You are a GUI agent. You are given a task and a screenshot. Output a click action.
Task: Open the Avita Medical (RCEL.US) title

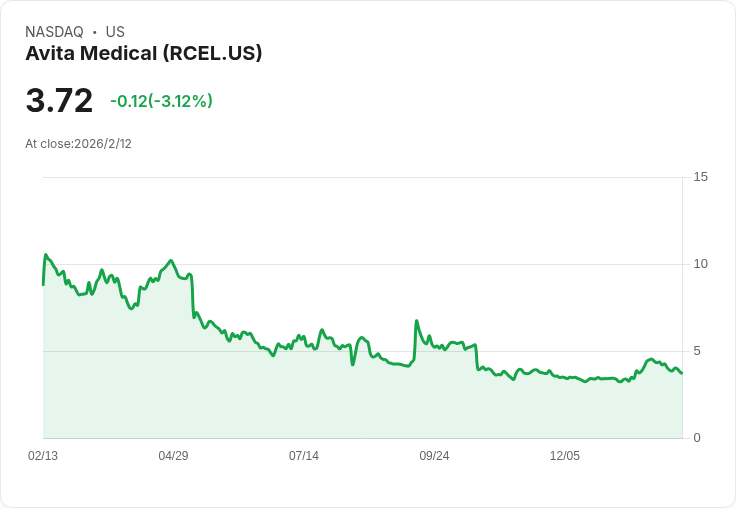click(143, 53)
